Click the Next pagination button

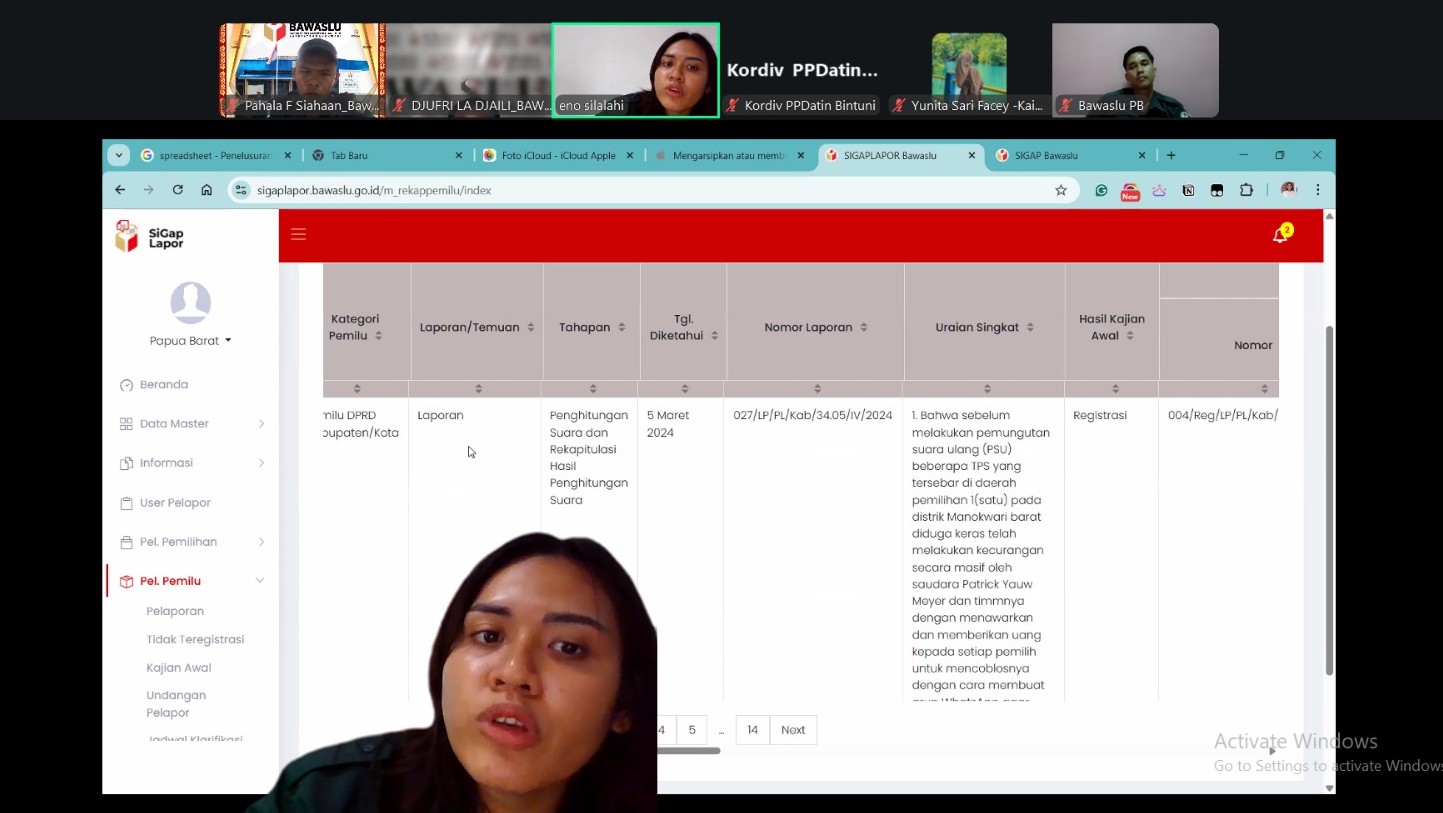792,729
